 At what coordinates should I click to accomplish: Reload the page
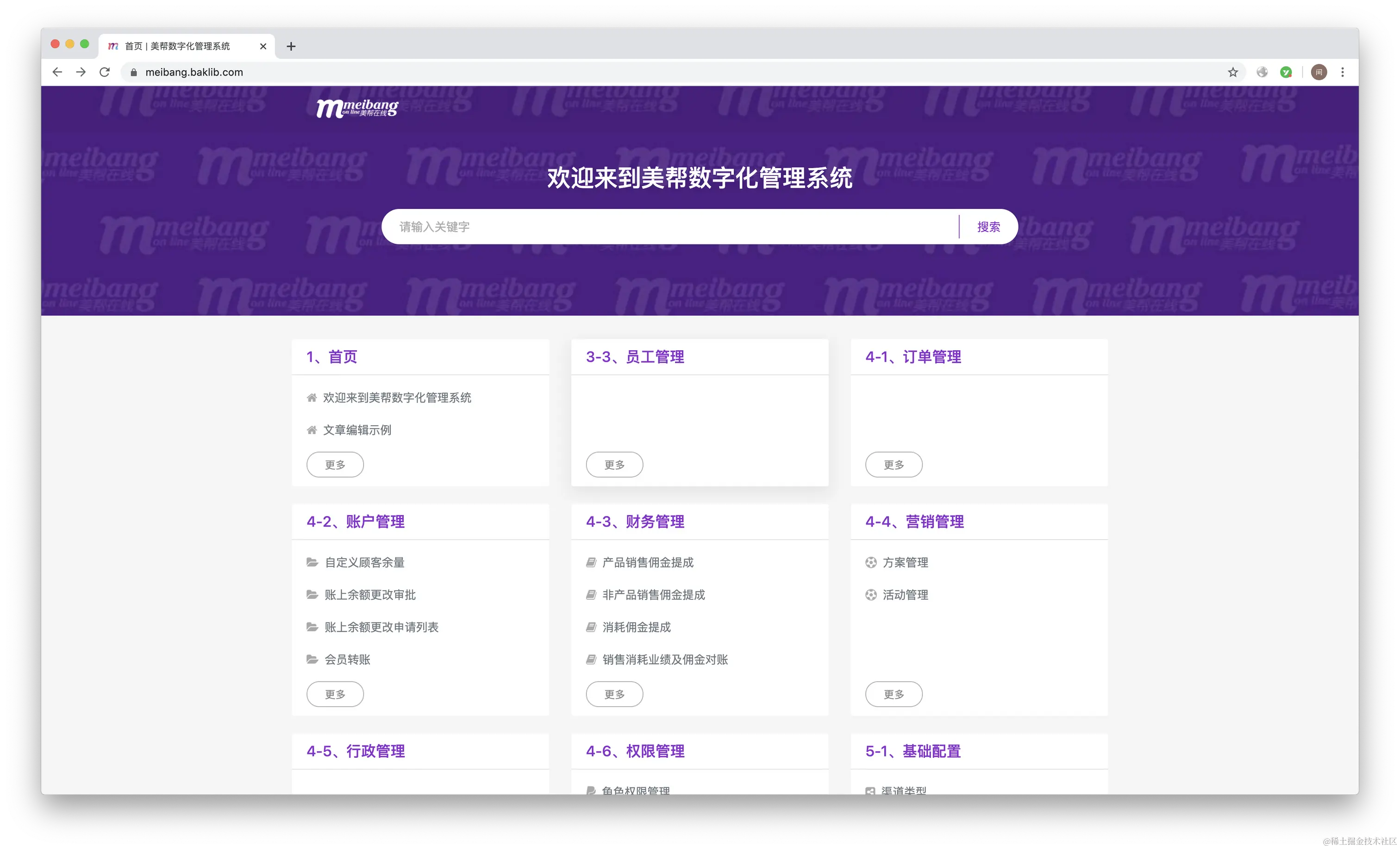[x=105, y=72]
